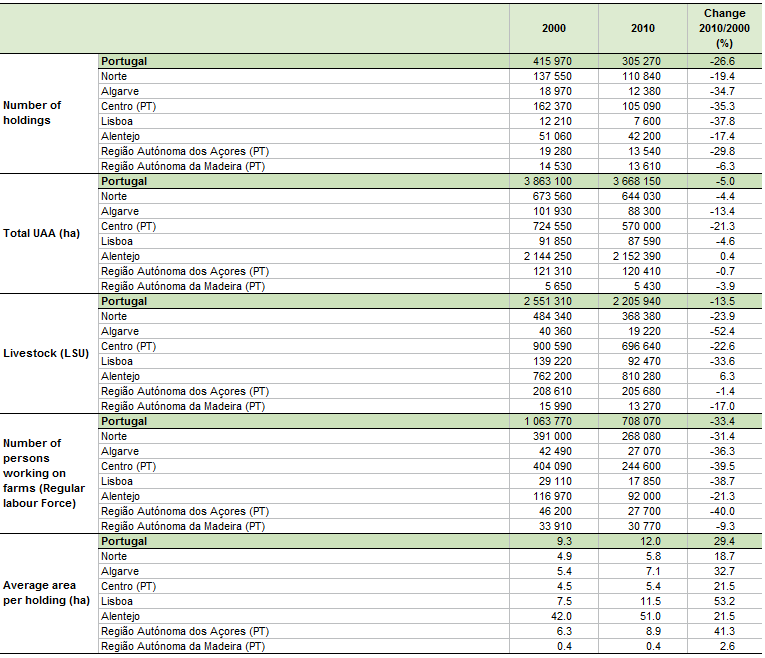Click the value 32.7 for Algarve average area
This screenshot has height=658, width=765.
click(724, 572)
